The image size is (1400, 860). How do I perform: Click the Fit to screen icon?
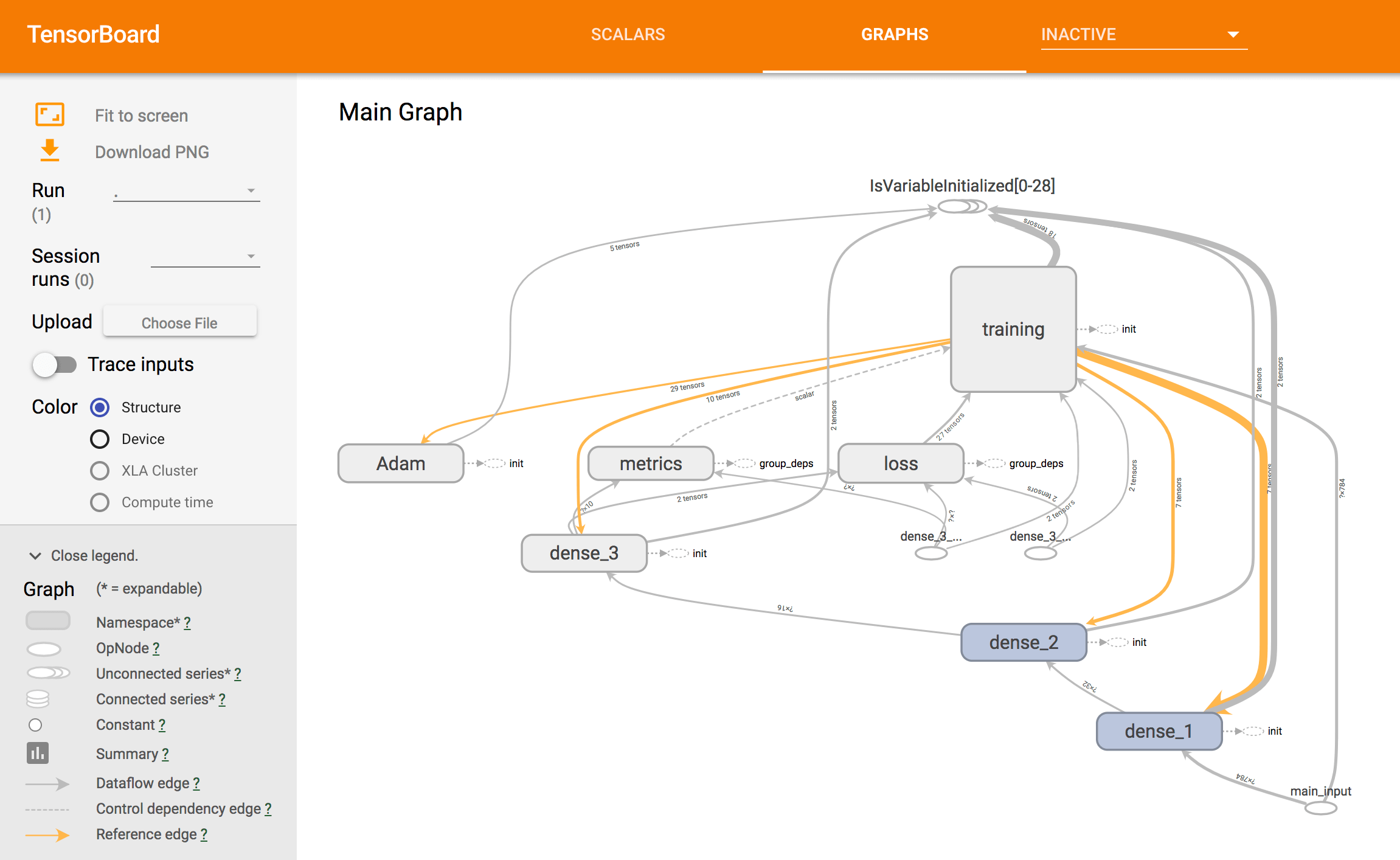(x=49, y=115)
